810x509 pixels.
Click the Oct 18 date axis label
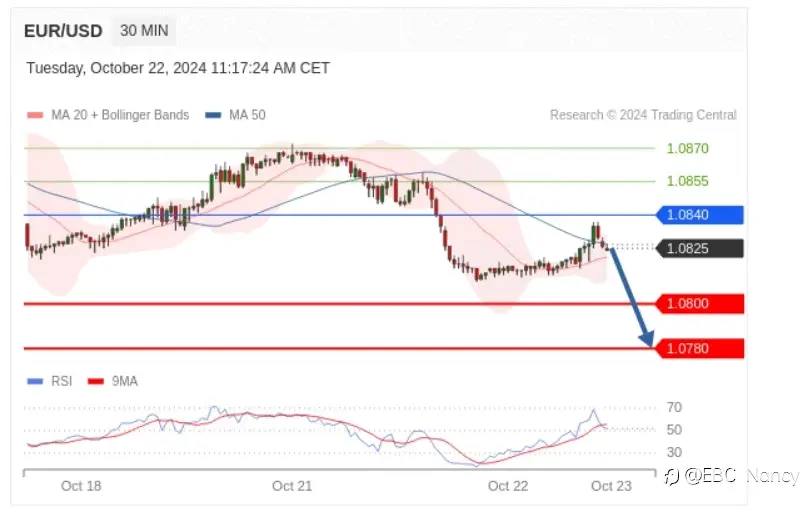(81, 486)
